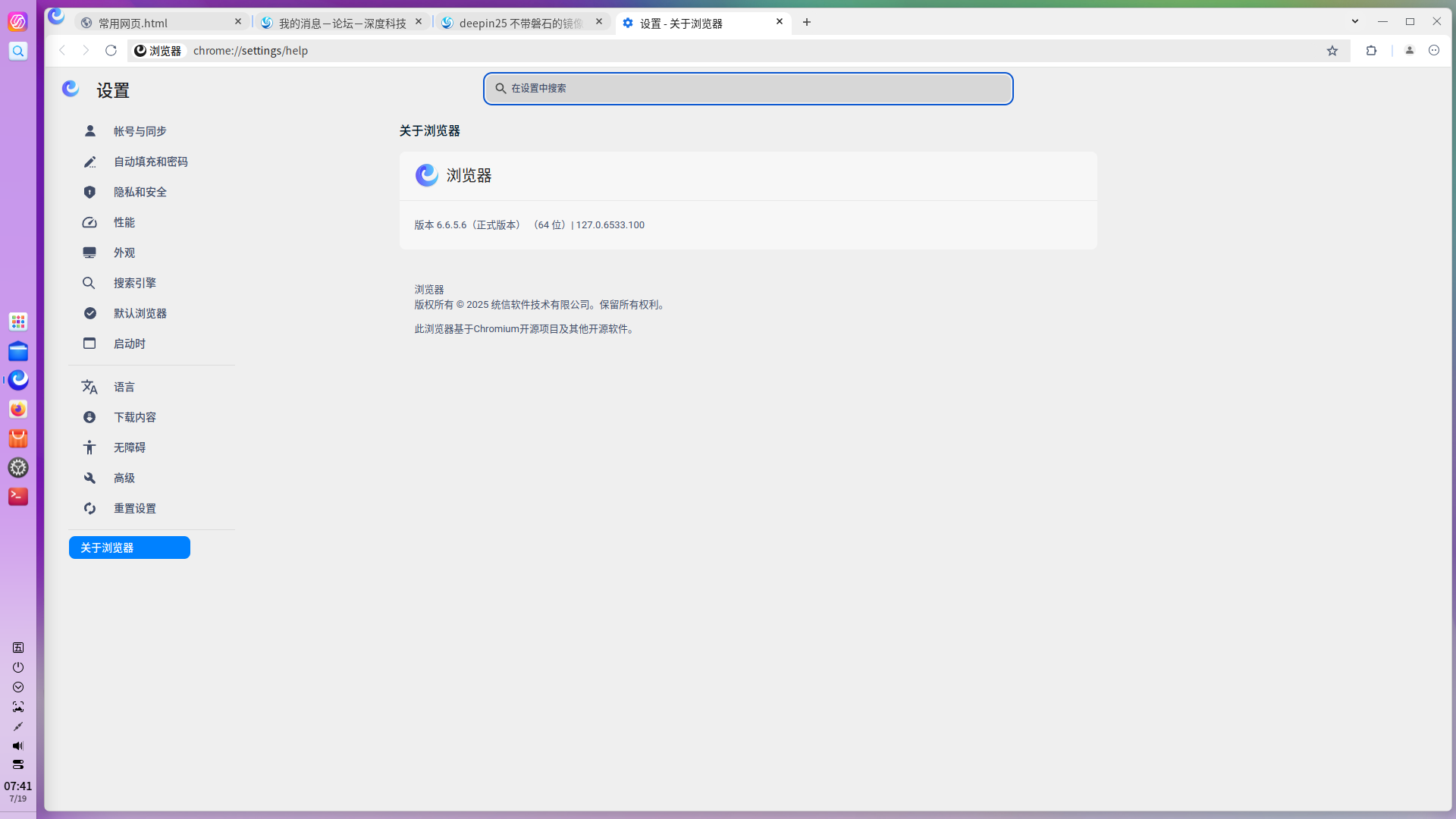Open the system settings gear in dock
The height and width of the screenshot is (819, 1456).
[x=18, y=468]
